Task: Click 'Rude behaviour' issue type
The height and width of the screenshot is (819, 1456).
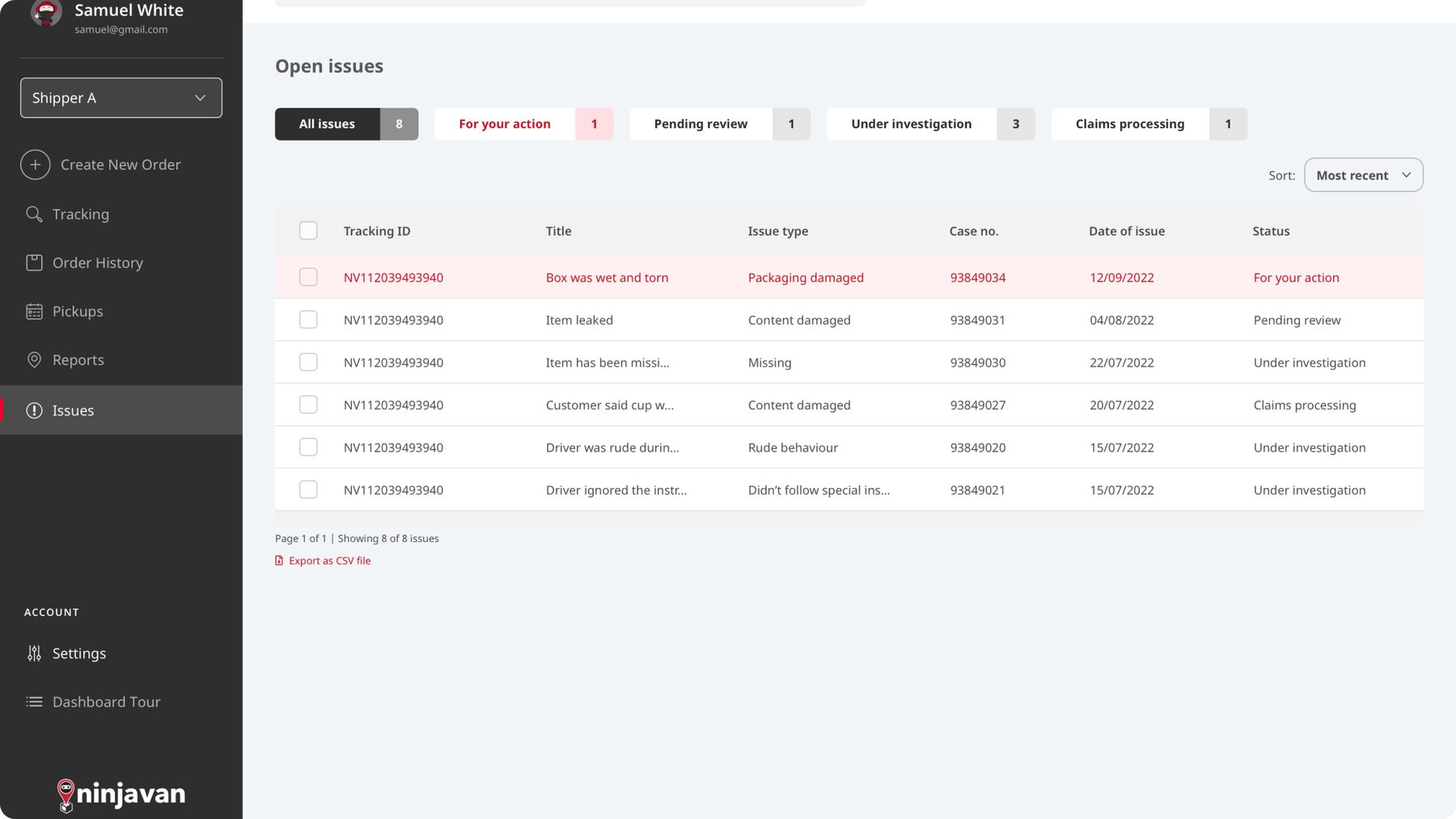Action: (x=793, y=448)
